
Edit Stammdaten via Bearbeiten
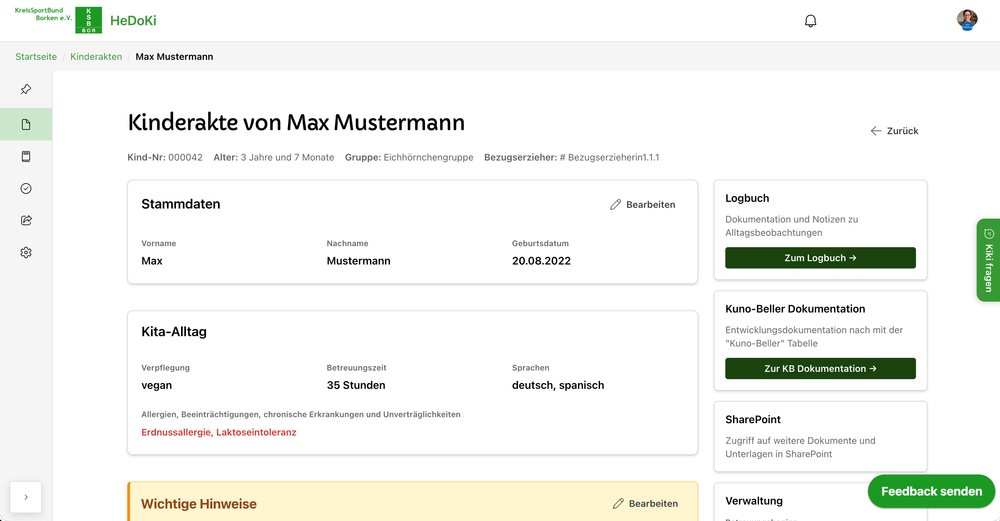(x=642, y=205)
